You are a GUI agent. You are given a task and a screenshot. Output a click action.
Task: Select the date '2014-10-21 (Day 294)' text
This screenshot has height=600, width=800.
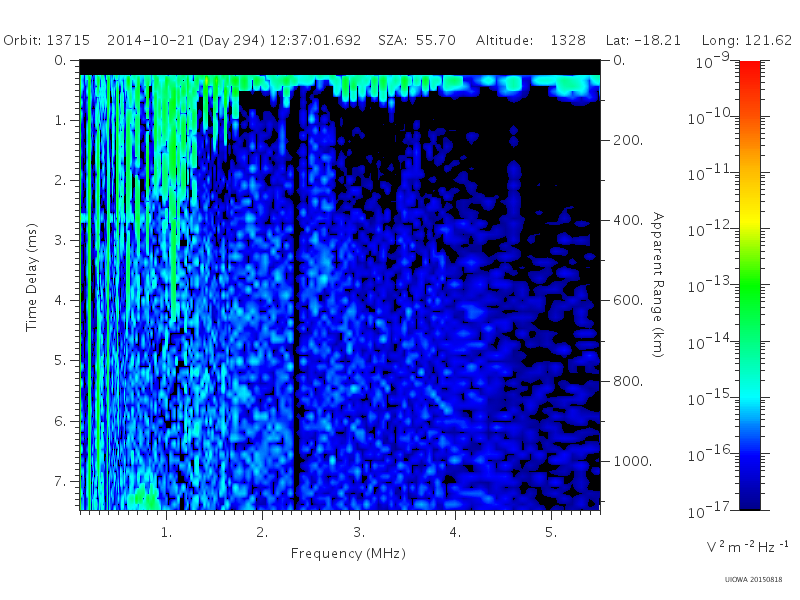pos(186,41)
